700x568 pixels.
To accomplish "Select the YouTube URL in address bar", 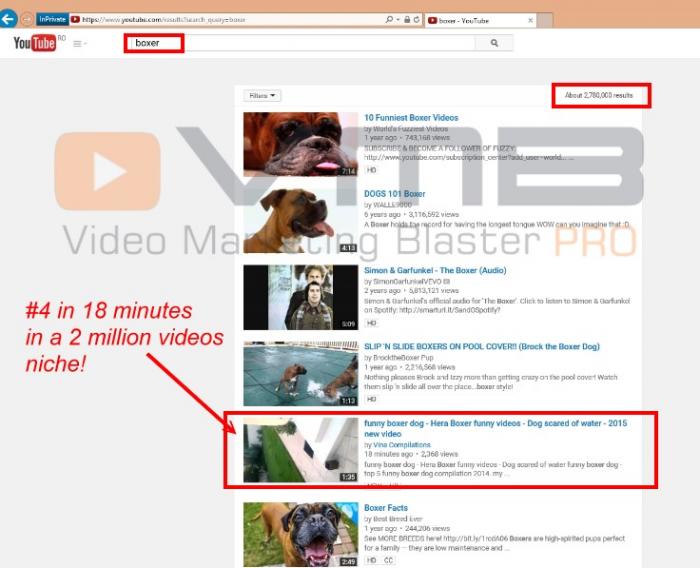I will (x=163, y=20).
